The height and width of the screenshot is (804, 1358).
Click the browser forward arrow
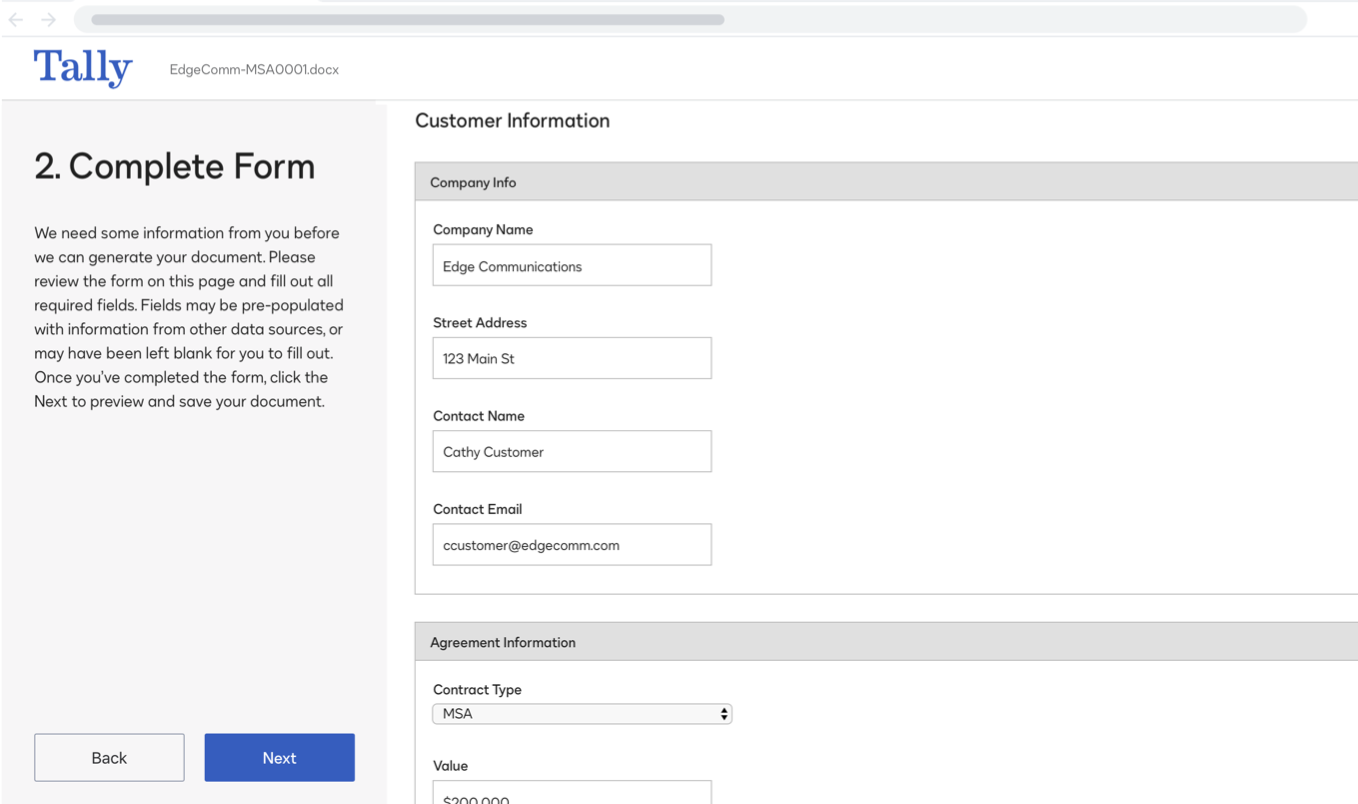pos(48,20)
